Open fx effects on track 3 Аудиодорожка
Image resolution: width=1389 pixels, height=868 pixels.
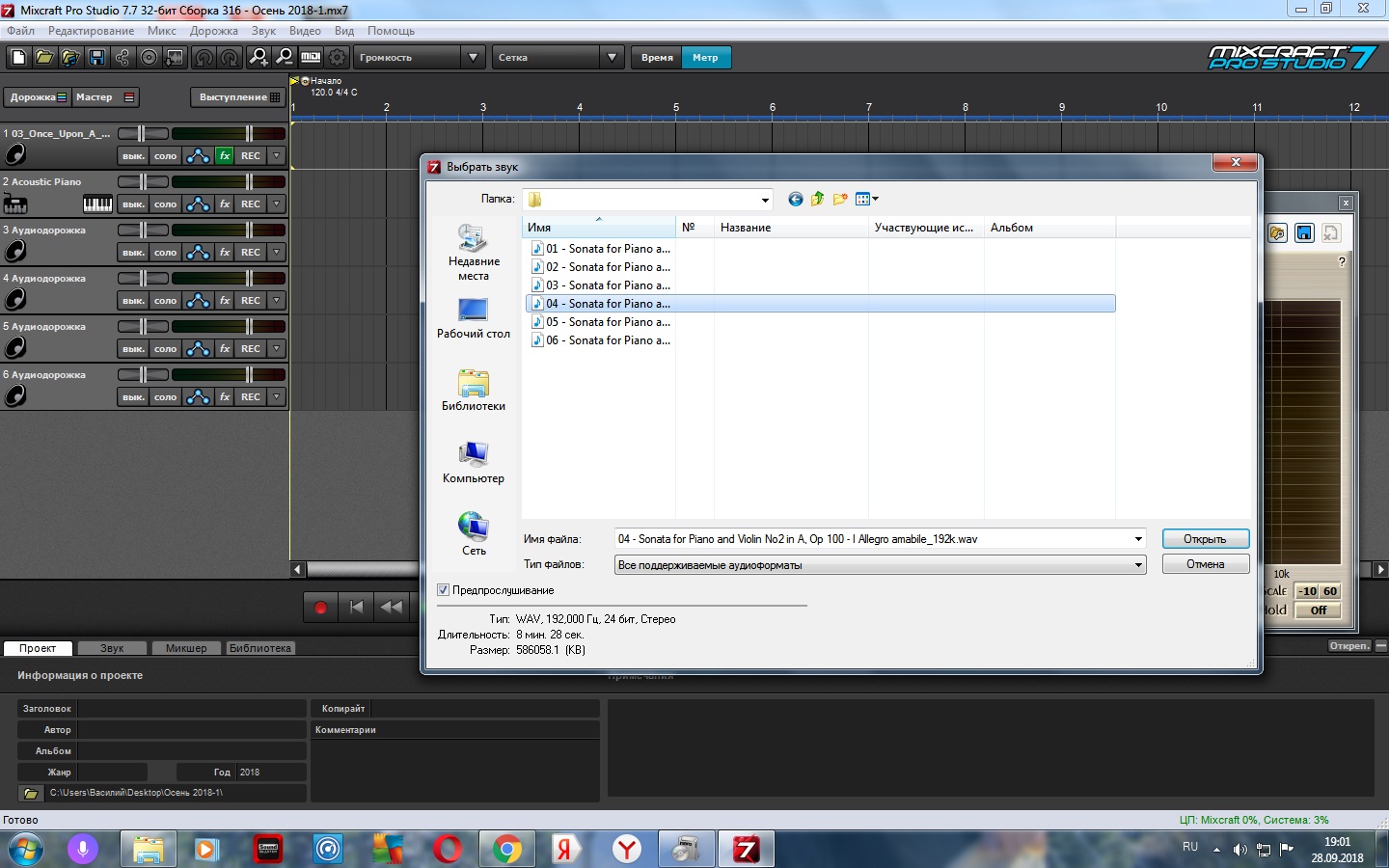(x=225, y=252)
